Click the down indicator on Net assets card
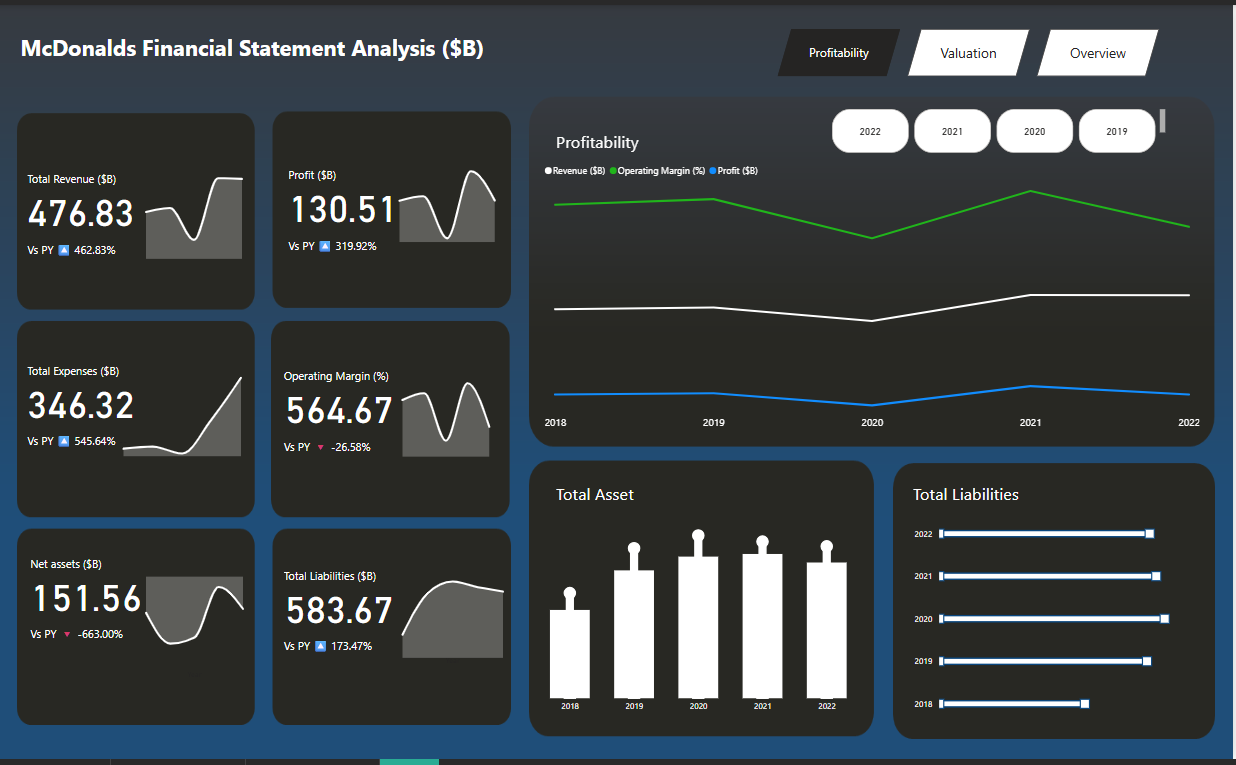 tap(66, 634)
